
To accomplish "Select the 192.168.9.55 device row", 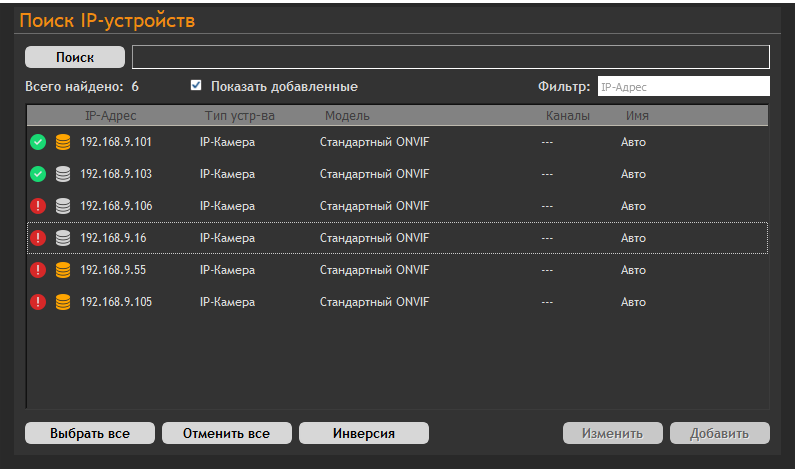I will pyautogui.click(x=400, y=270).
